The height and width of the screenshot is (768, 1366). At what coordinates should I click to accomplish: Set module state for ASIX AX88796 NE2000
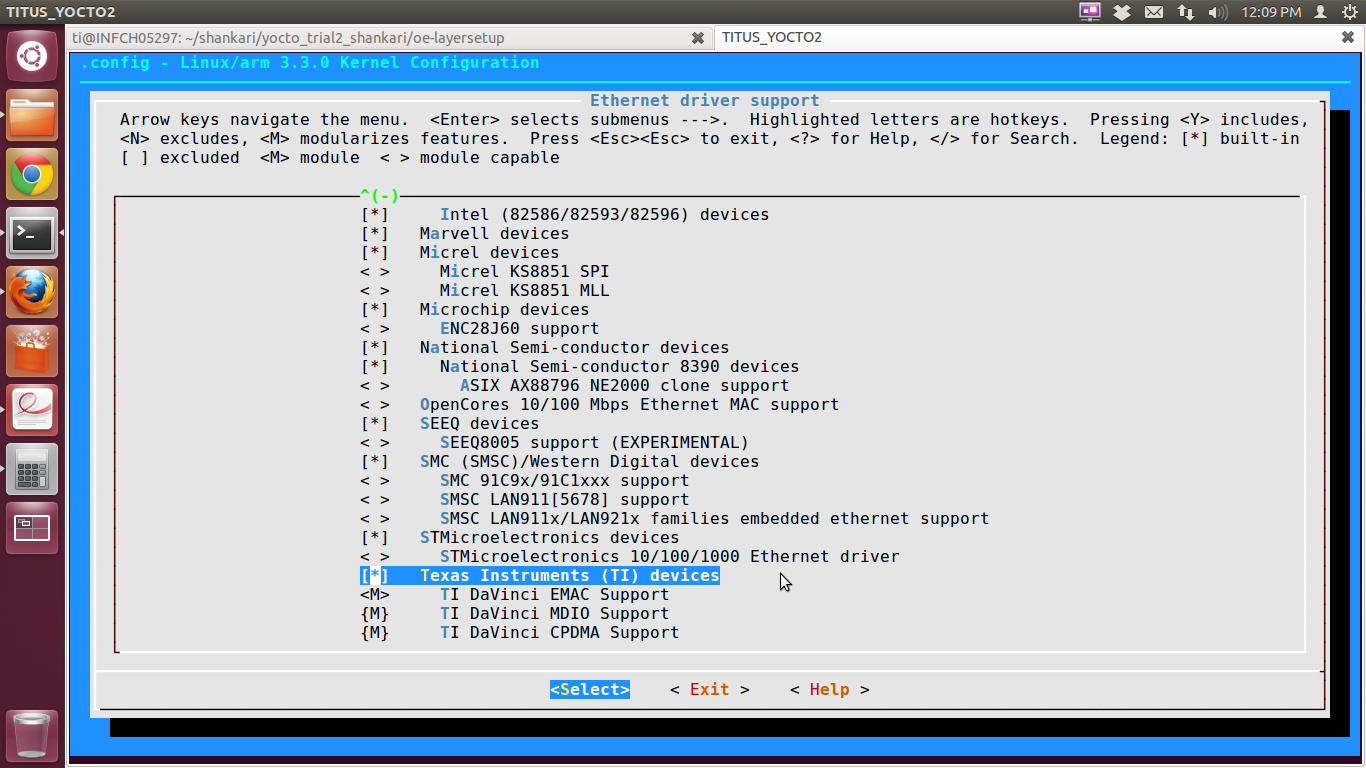click(x=375, y=385)
